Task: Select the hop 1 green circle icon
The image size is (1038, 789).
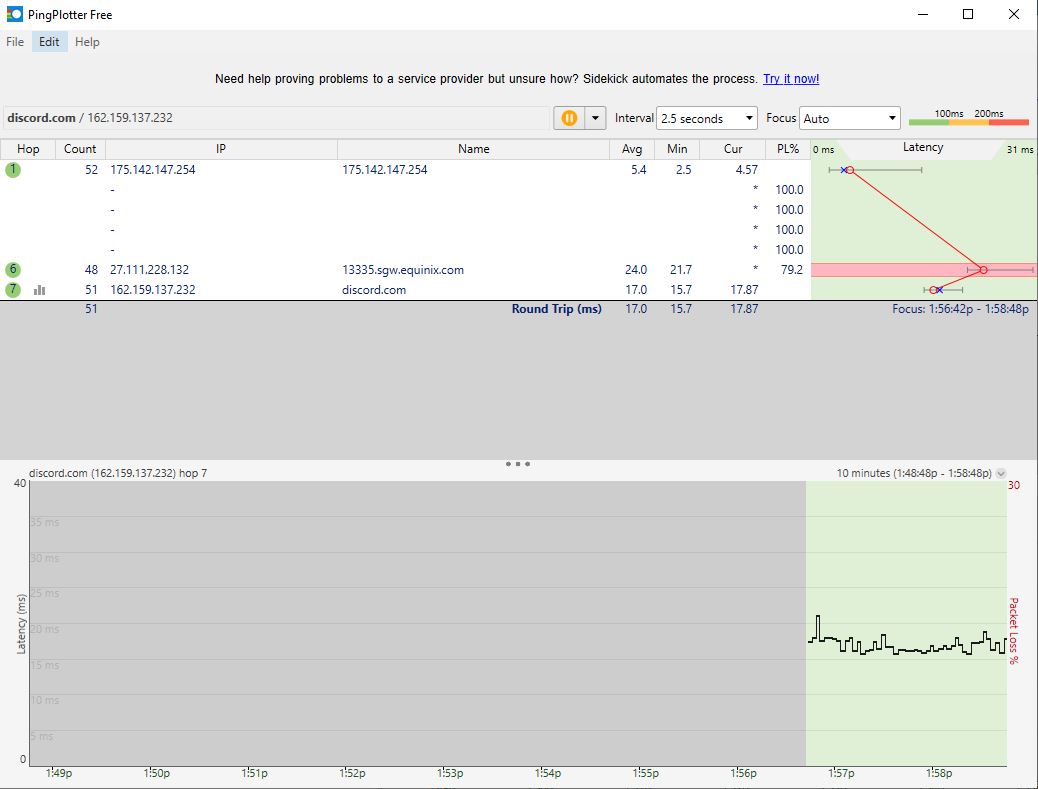Action: [13, 169]
